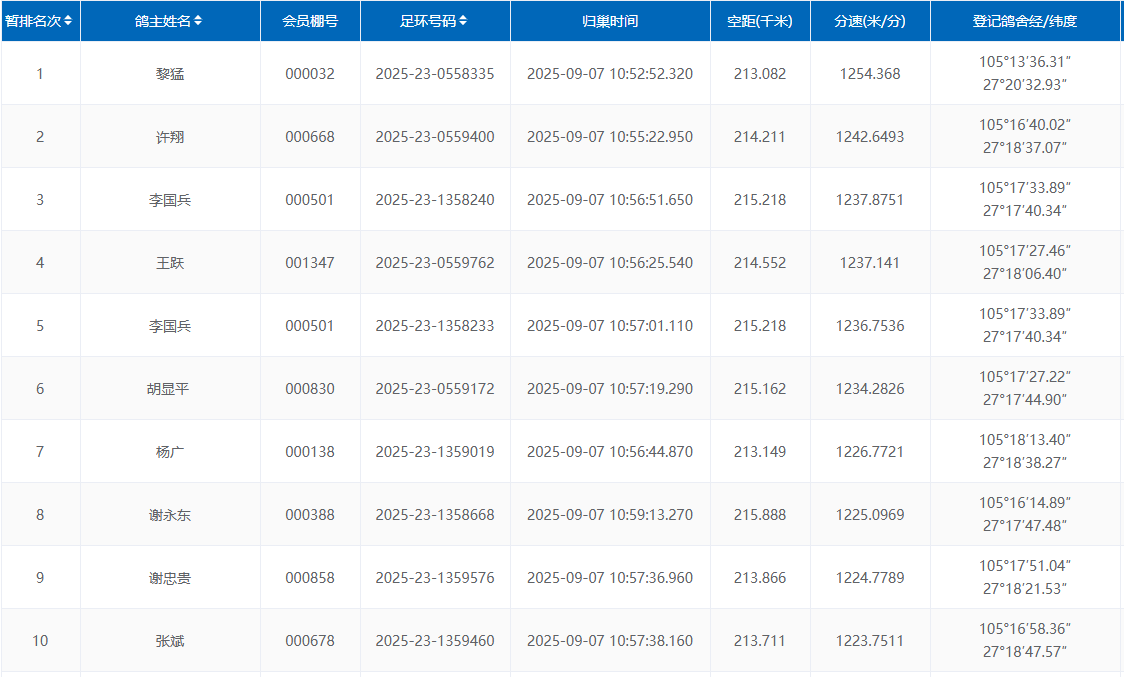
Task: Select the 登记鸽舍经/纬度 column header
Action: [1025, 21]
